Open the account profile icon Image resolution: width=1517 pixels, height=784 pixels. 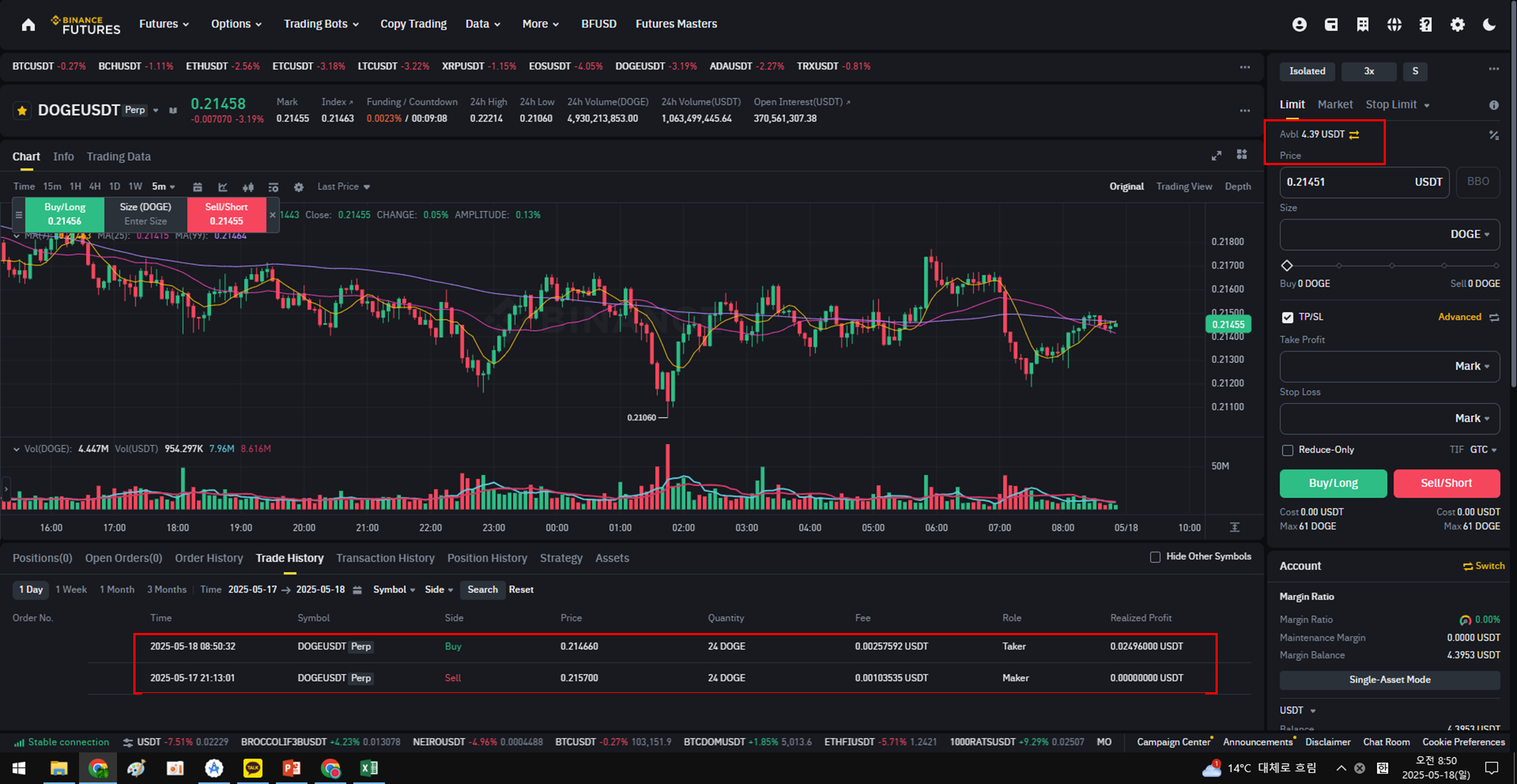pyautogui.click(x=1299, y=24)
